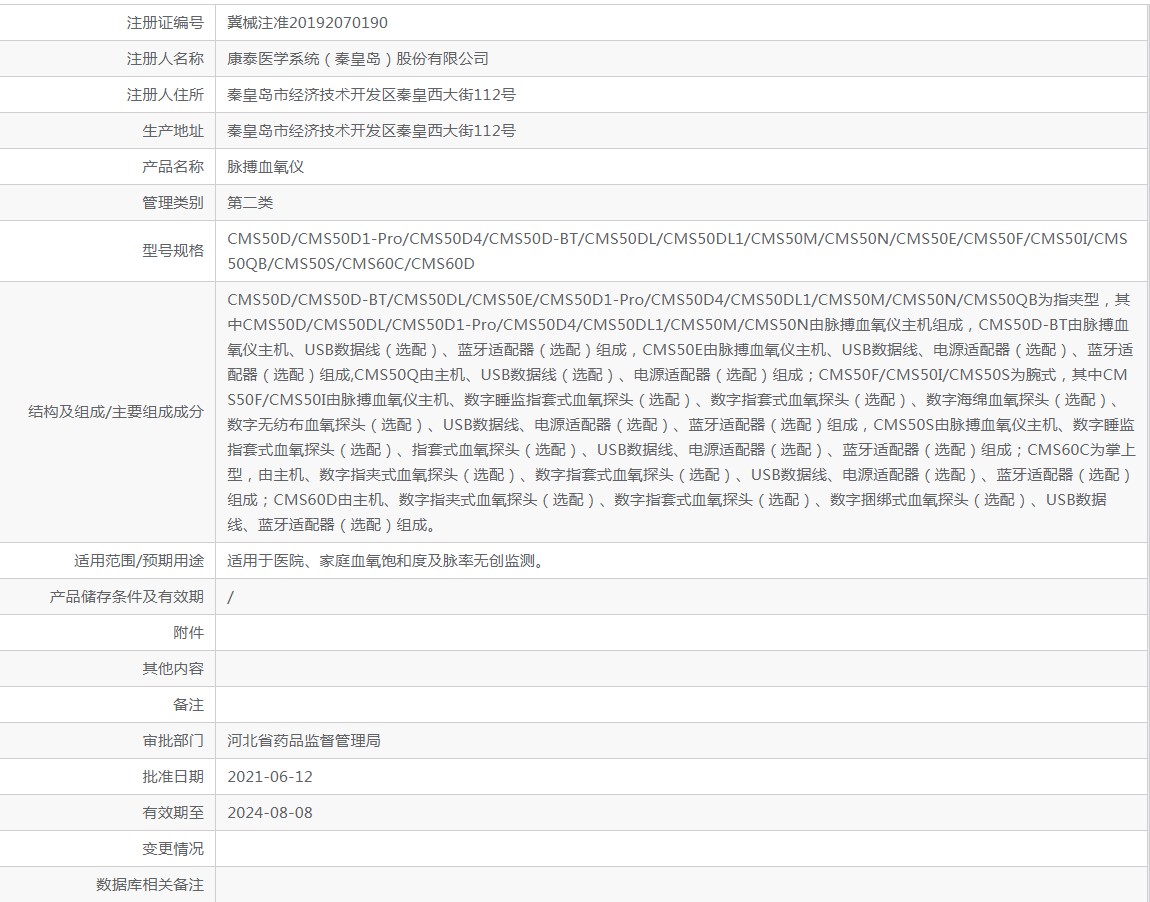Viewport: 1150px width, 902px height.
Task: Click the 管理类别 label
Action: click(173, 202)
